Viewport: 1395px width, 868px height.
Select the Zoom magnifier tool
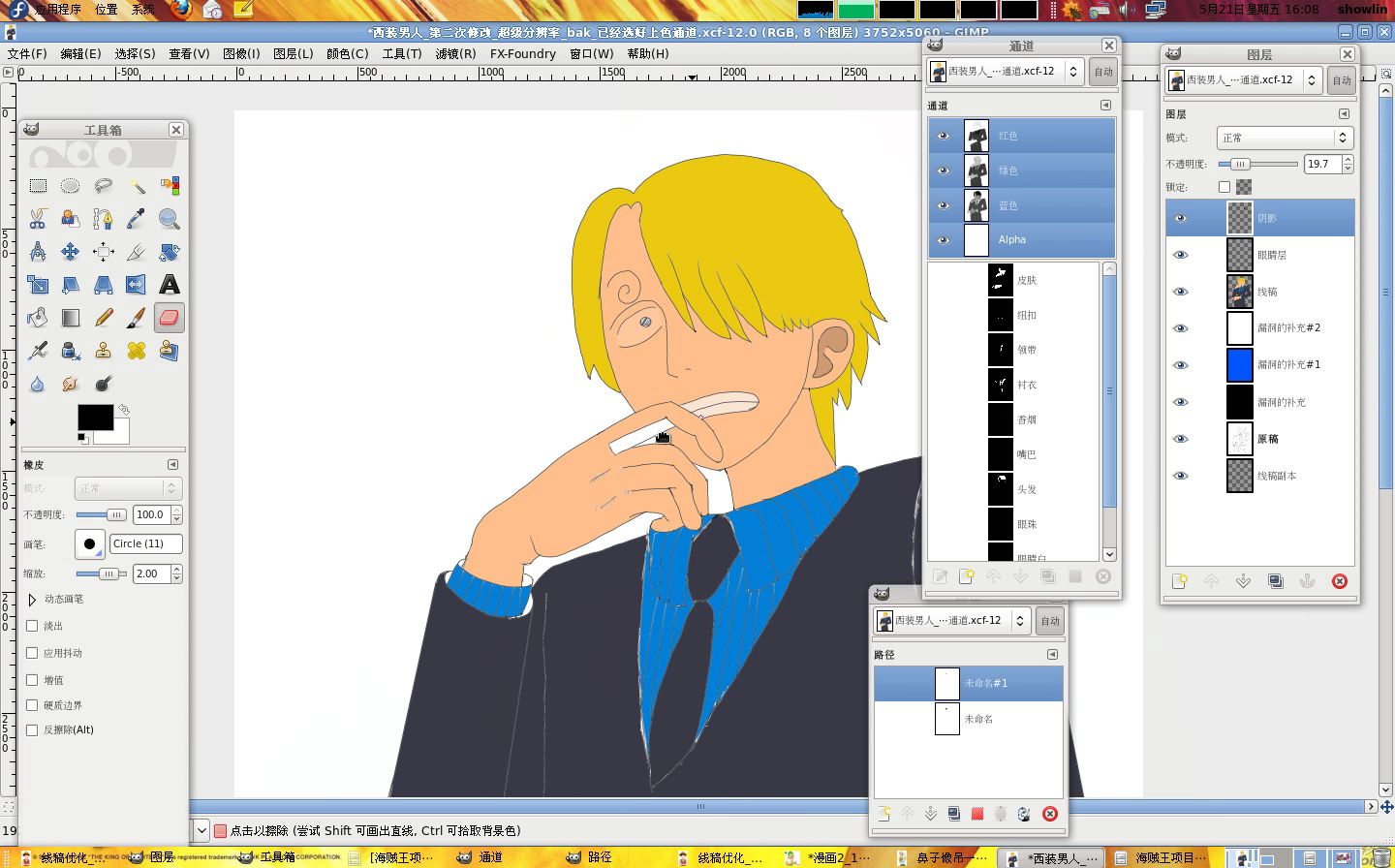tap(170, 219)
